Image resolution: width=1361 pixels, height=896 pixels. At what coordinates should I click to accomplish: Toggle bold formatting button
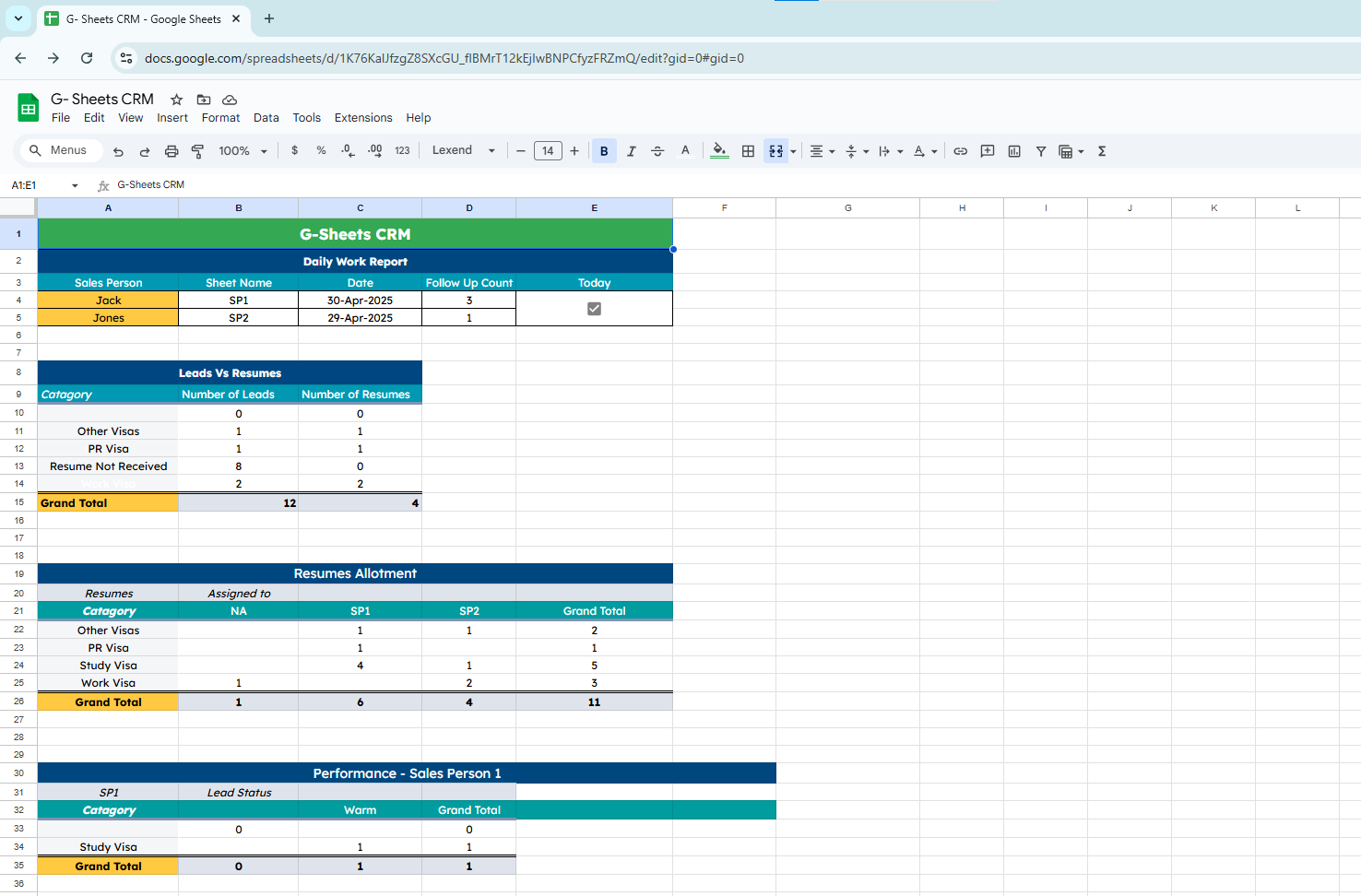coord(604,151)
